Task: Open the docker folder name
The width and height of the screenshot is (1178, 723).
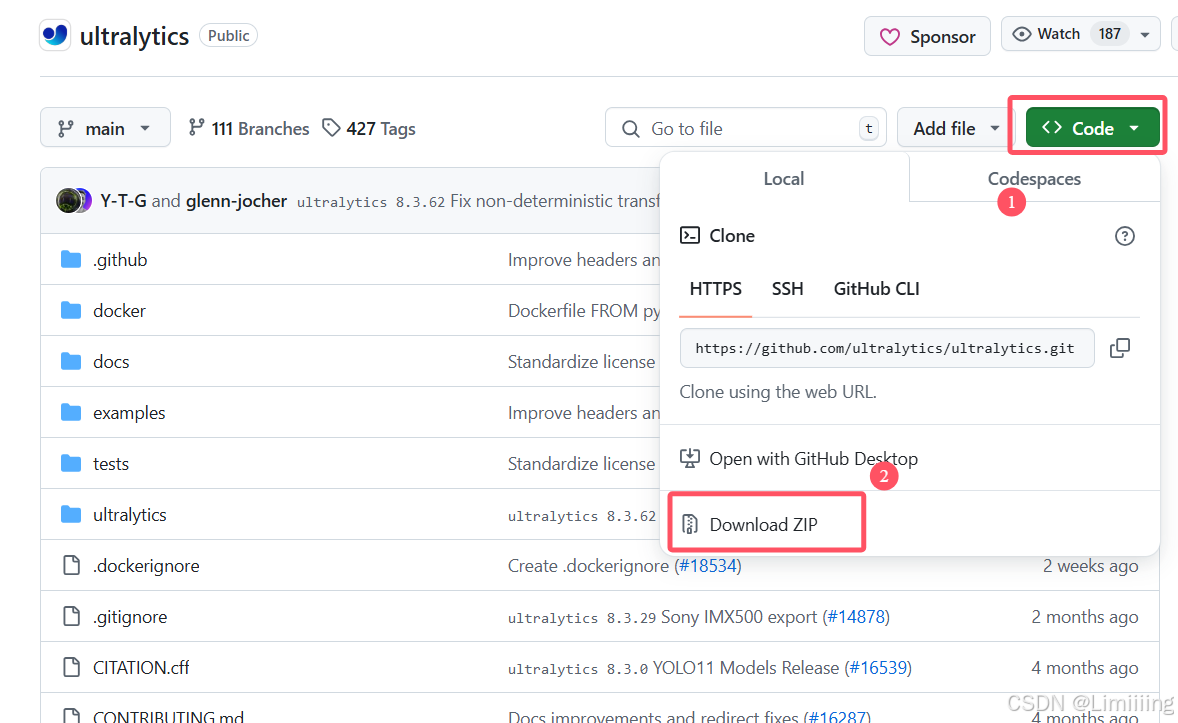Action: point(119,310)
